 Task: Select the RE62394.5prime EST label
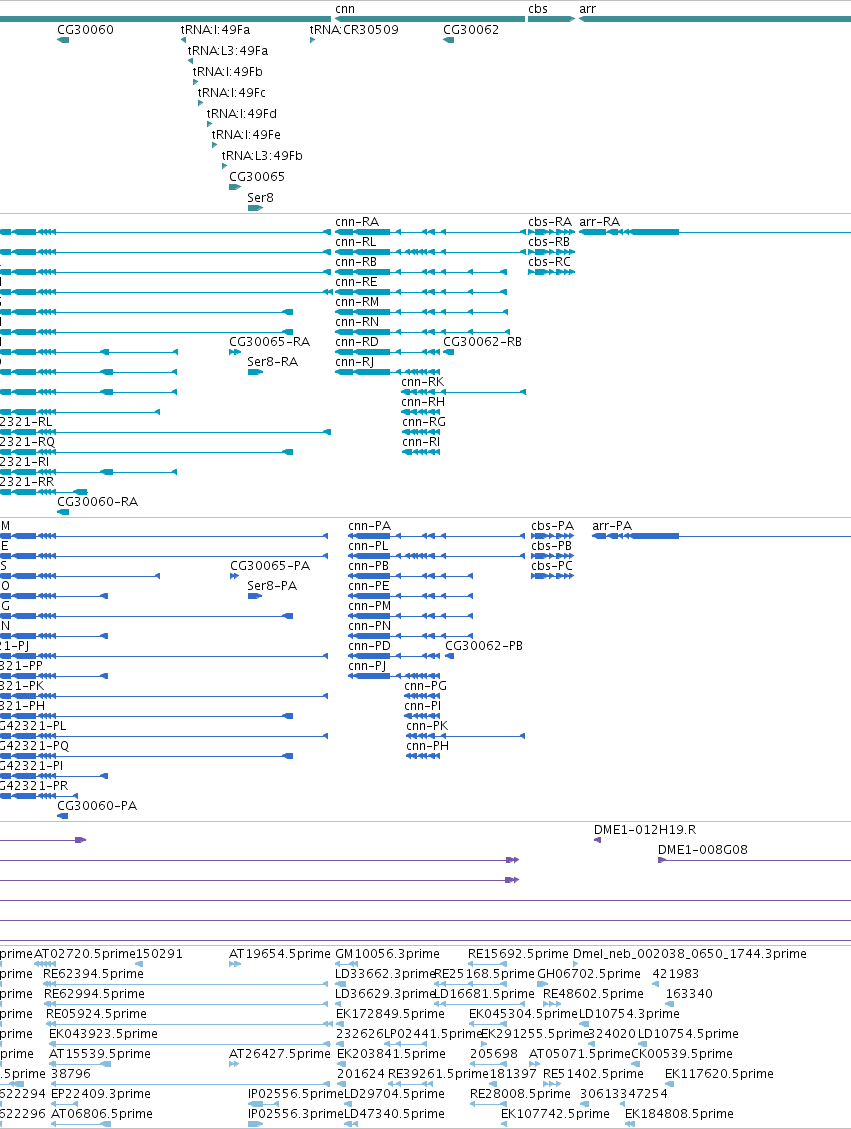[x=94, y=973]
